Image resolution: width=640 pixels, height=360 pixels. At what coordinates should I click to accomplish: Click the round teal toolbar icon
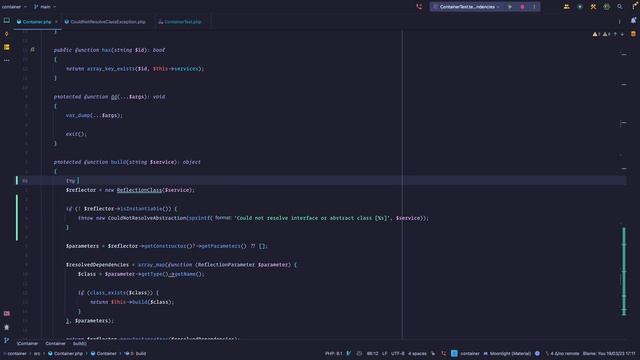tap(580, 7)
